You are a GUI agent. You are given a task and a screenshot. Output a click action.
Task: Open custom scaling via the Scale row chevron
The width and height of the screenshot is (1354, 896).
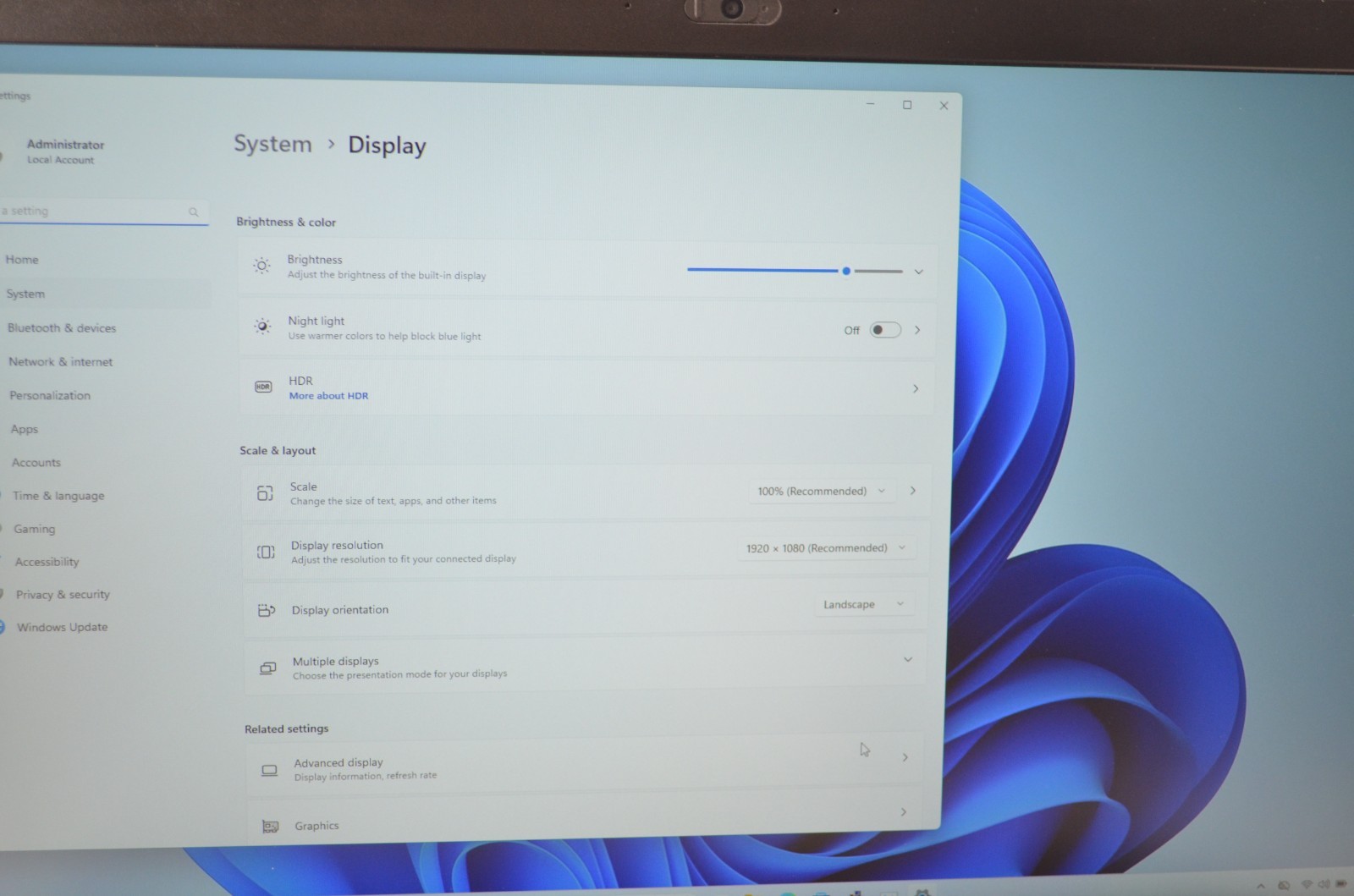pos(912,491)
